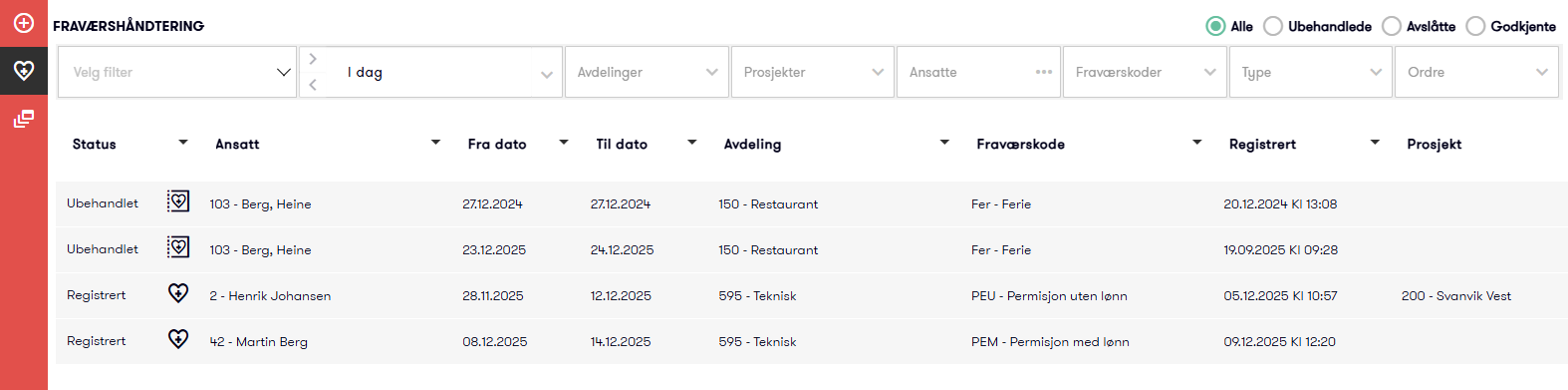Open the heart absence icon in sidebar
Image resolution: width=1568 pixels, height=390 pixels.
[x=24, y=71]
